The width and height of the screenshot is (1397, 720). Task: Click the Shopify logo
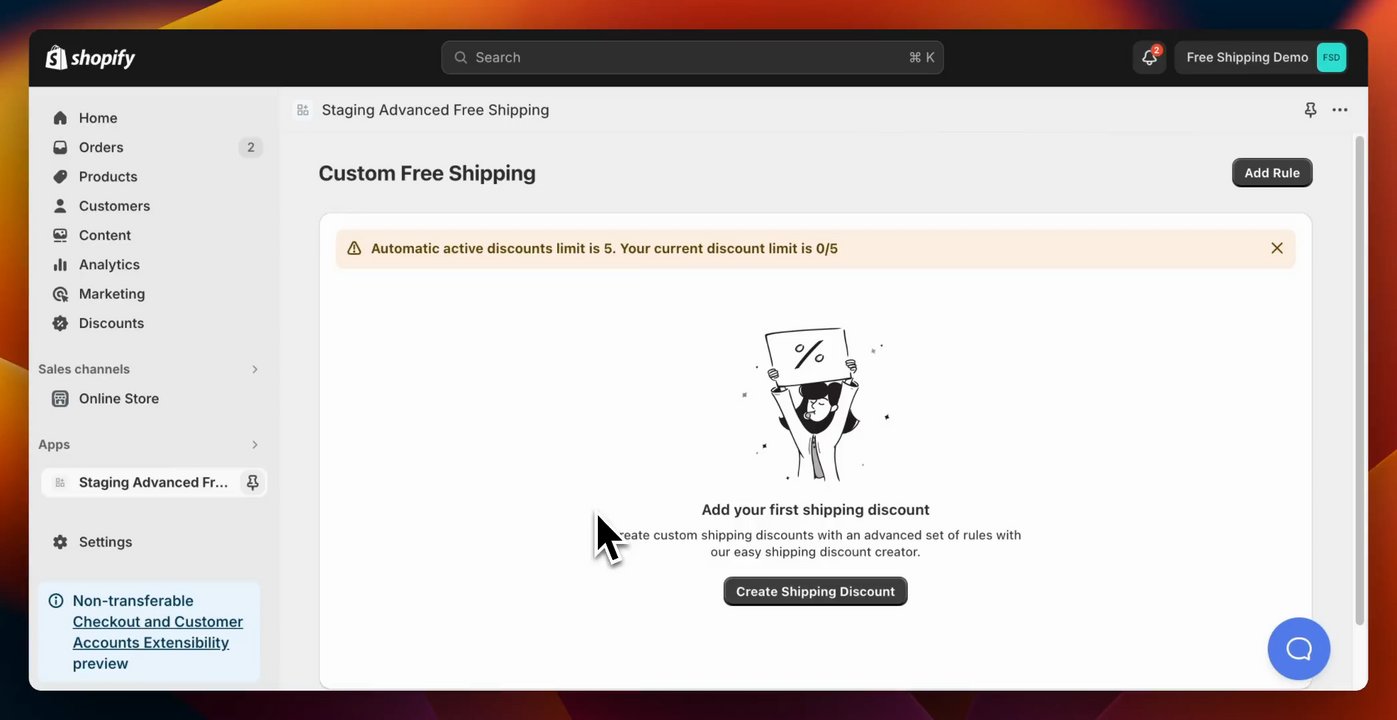90,58
